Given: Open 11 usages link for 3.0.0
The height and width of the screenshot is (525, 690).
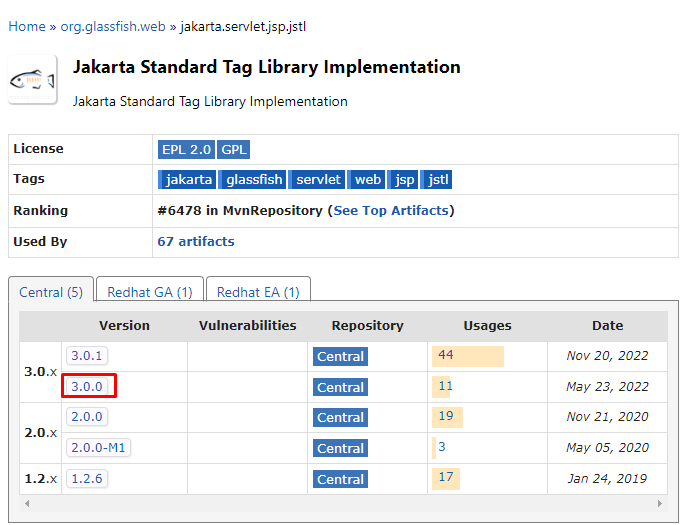Looking at the screenshot, I should (x=446, y=386).
